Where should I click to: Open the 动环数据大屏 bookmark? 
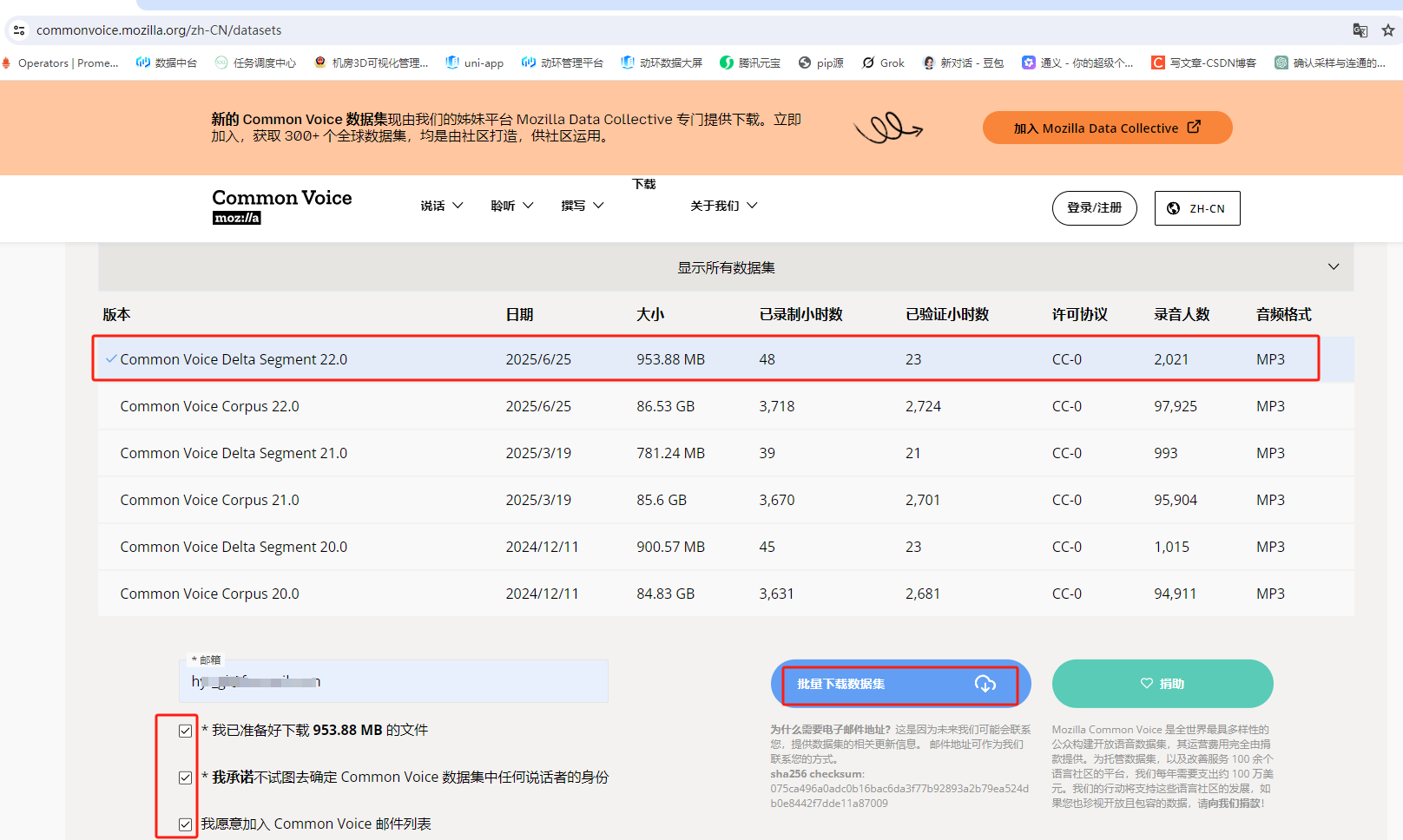click(662, 62)
